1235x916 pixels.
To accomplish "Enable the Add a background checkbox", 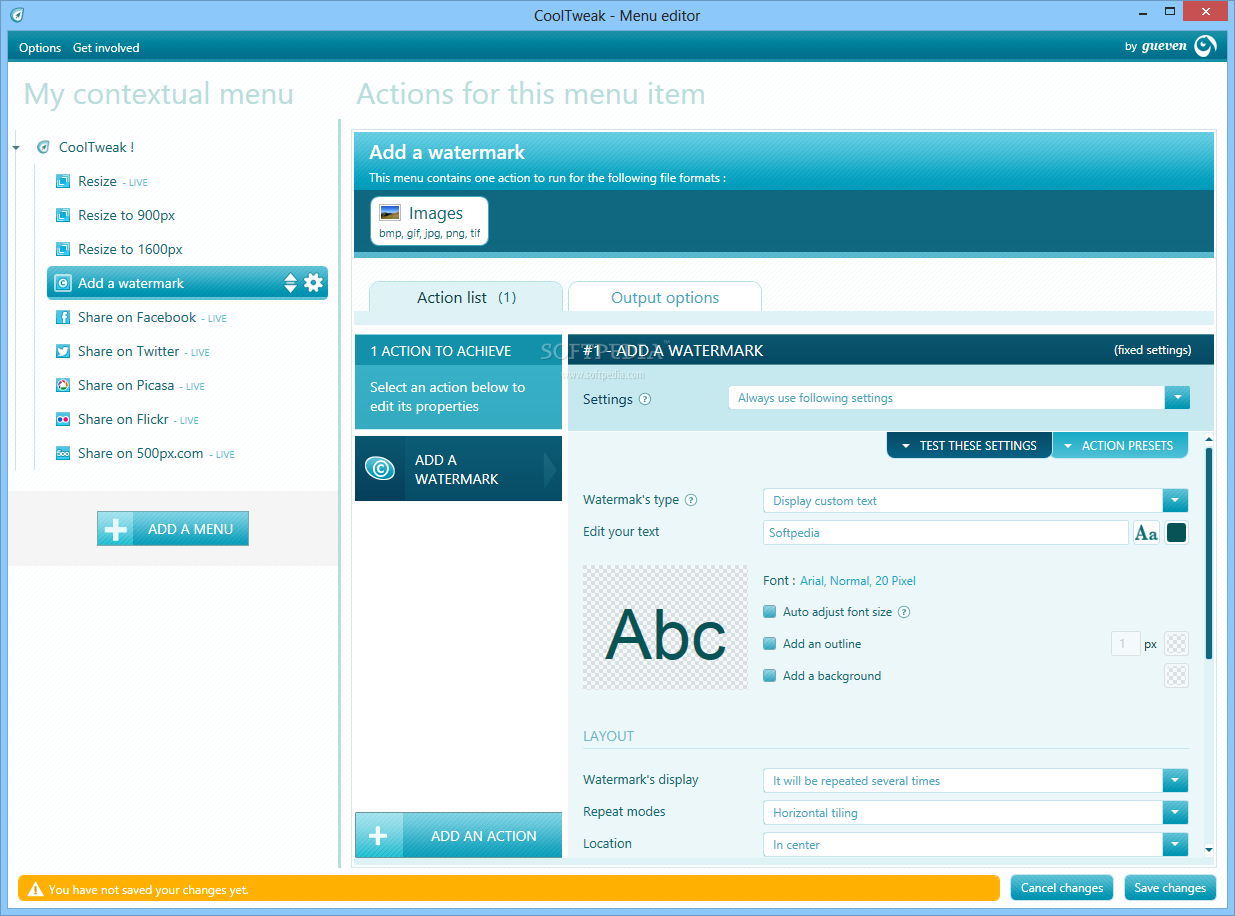I will (770, 676).
